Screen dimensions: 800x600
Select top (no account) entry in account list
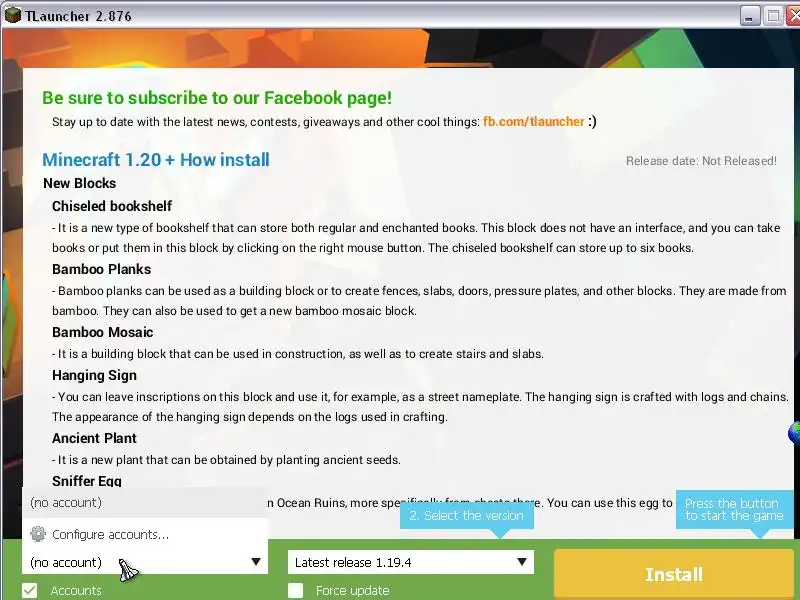pyautogui.click(x=145, y=503)
